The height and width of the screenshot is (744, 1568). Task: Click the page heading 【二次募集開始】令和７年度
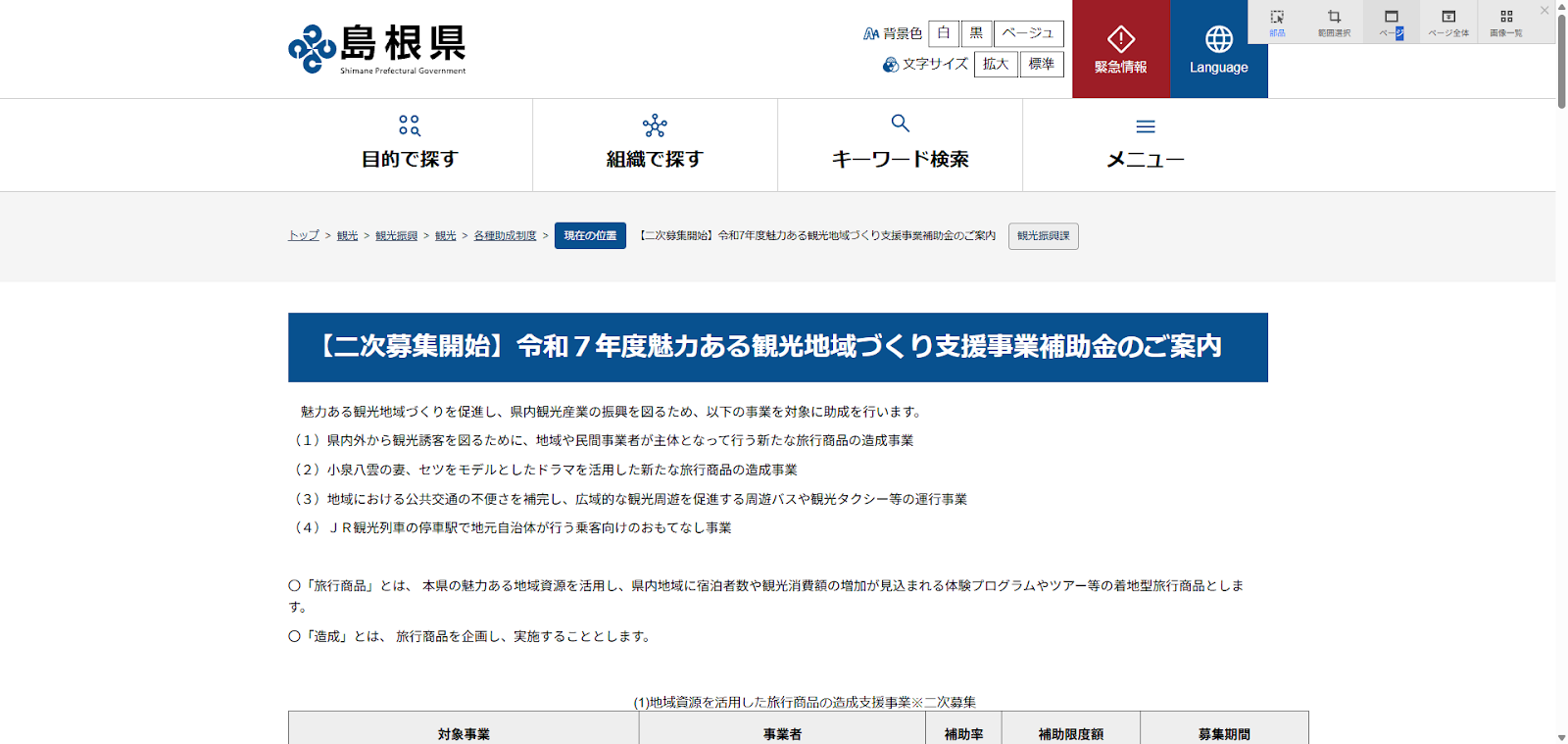(778, 347)
